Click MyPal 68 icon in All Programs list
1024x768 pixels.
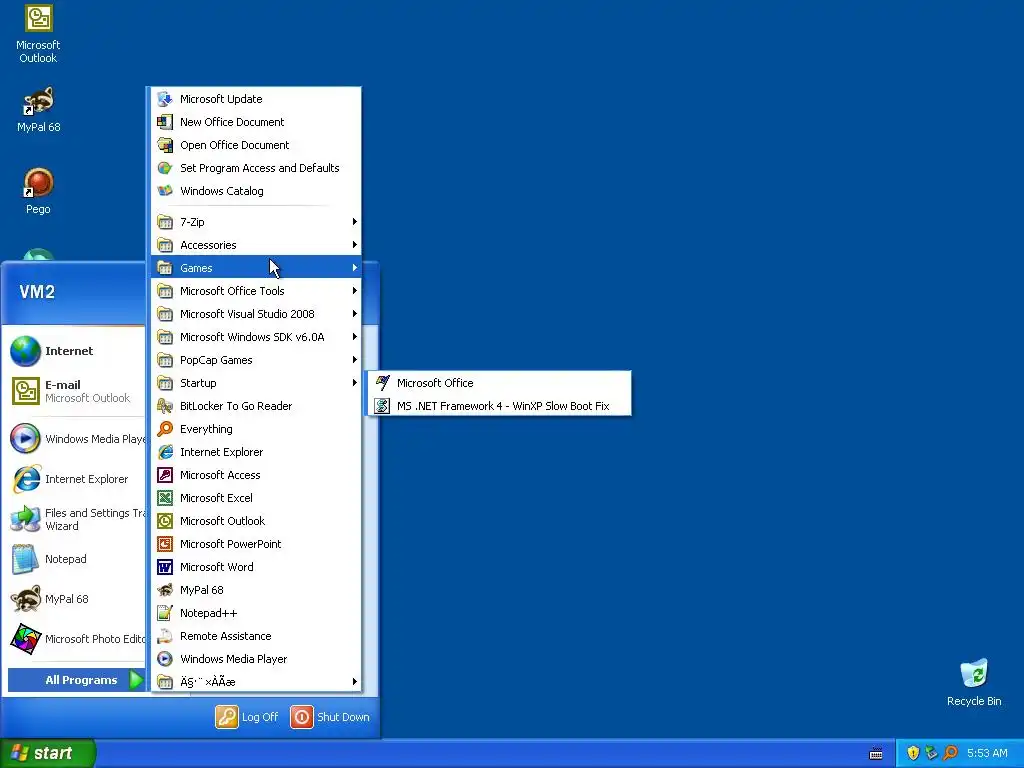(165, 590)
